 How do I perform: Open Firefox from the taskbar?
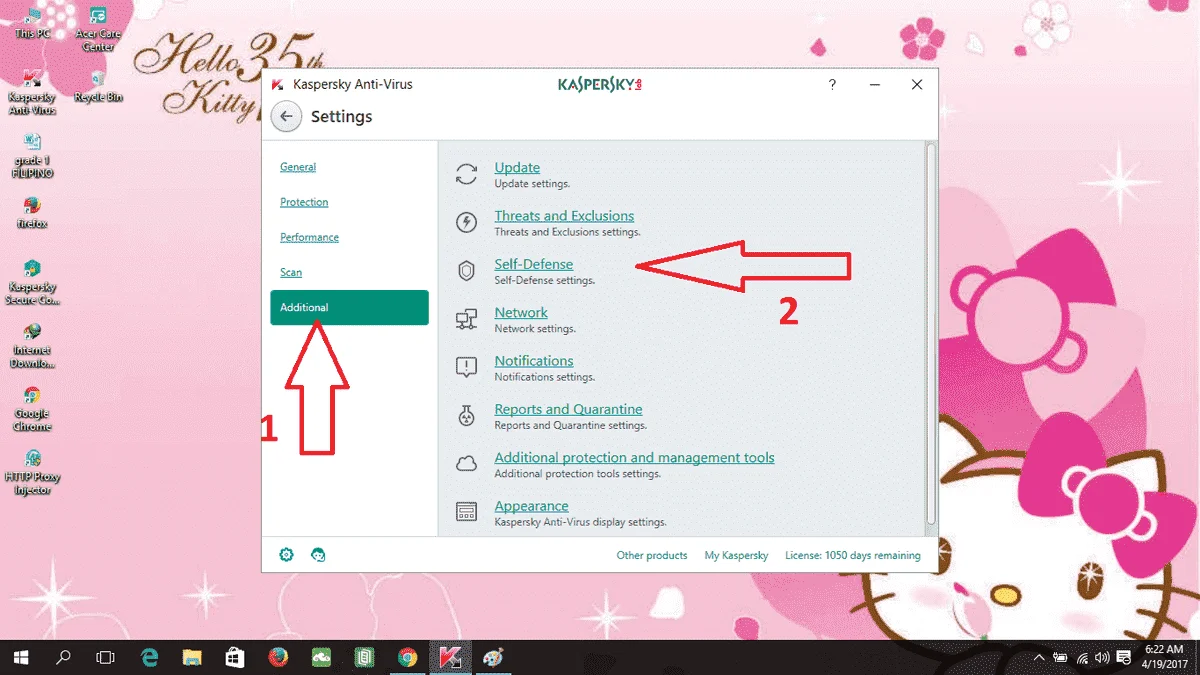coord(278,657)
